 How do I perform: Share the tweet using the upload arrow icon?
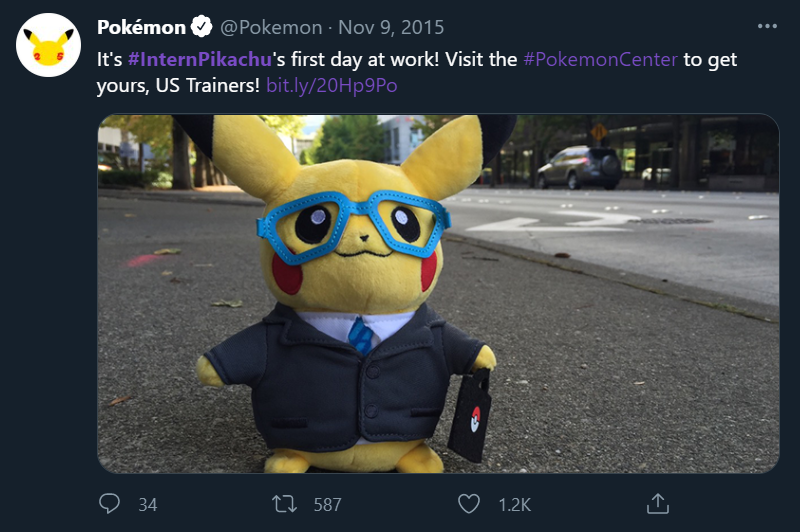pyautogui.click(x=658, y=503)
